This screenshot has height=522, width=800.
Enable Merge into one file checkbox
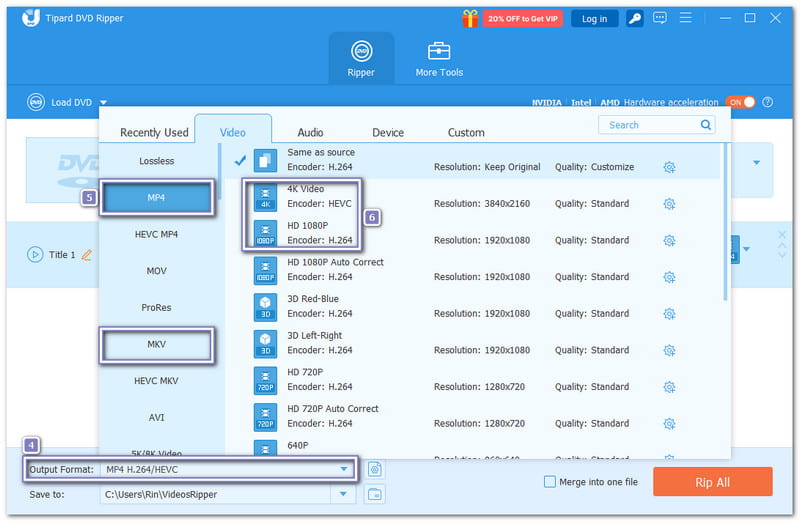click(549, 482)
